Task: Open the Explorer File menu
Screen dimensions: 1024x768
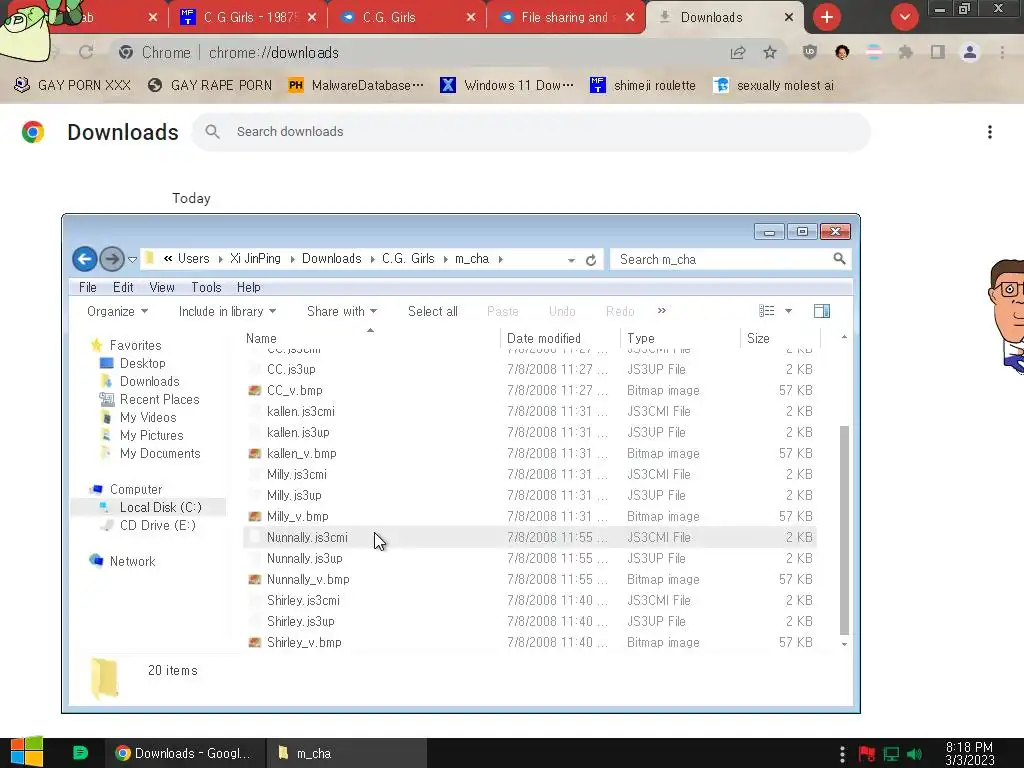Action: point(88,287)
